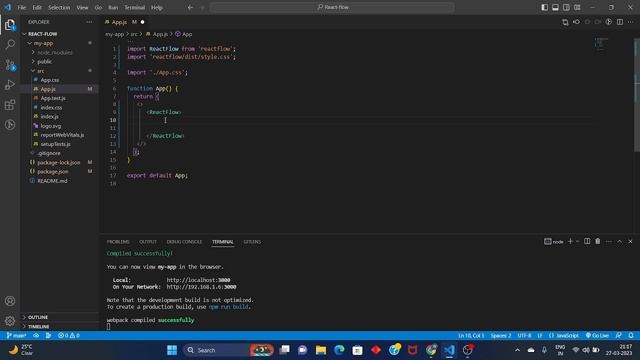The image size is (640, 360).
Task: Maximize the terminal panel size
Action: [x=620, y=242]
